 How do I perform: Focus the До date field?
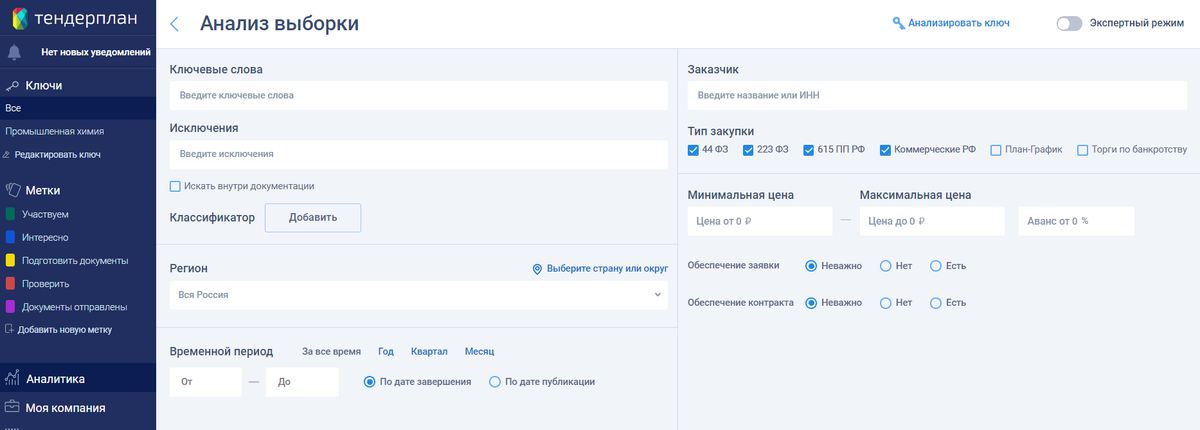click(x=302, y=382)
